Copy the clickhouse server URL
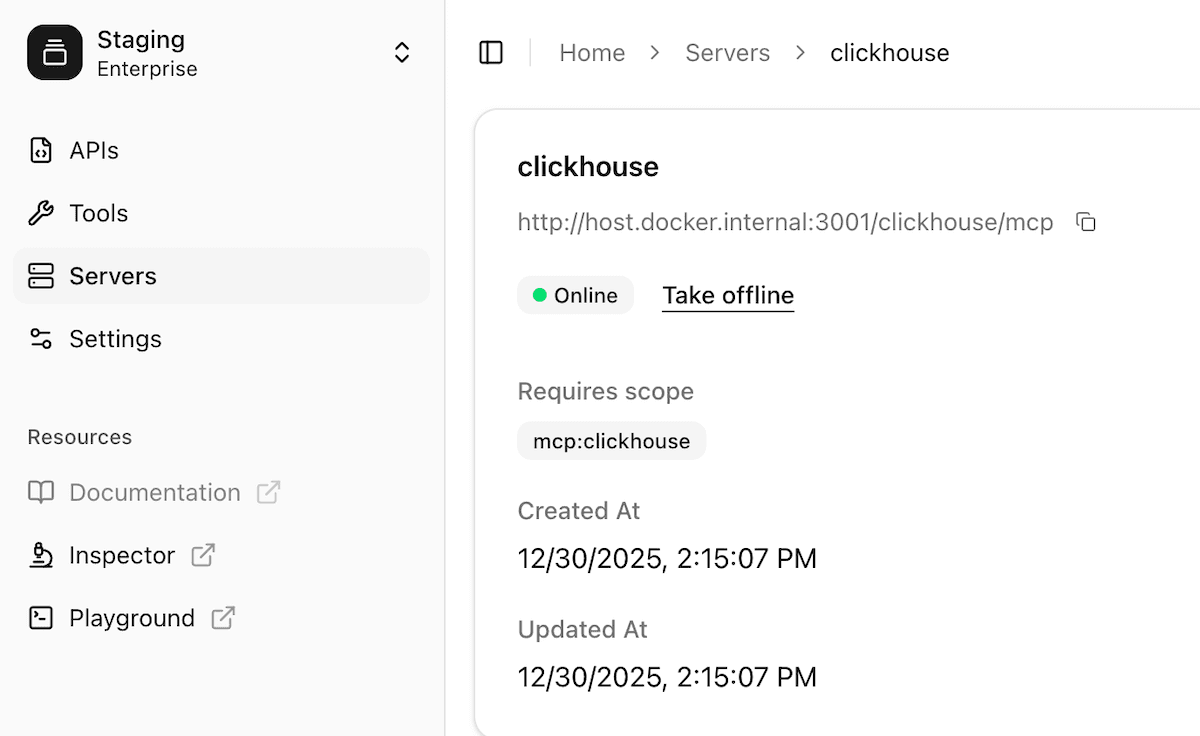This screenshot has height=736, width=1200. click(1086, 222)
